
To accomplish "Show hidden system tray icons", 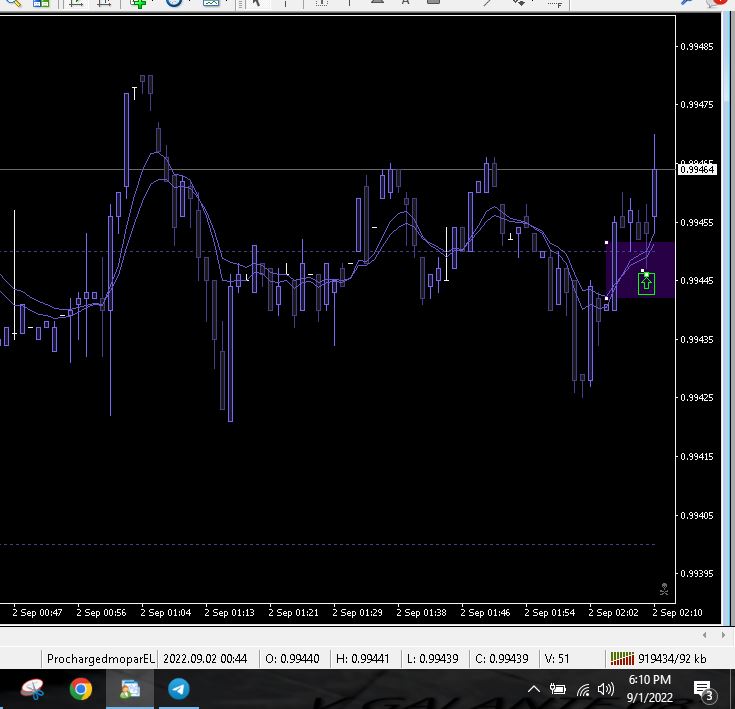I will (x=533, y=689).
